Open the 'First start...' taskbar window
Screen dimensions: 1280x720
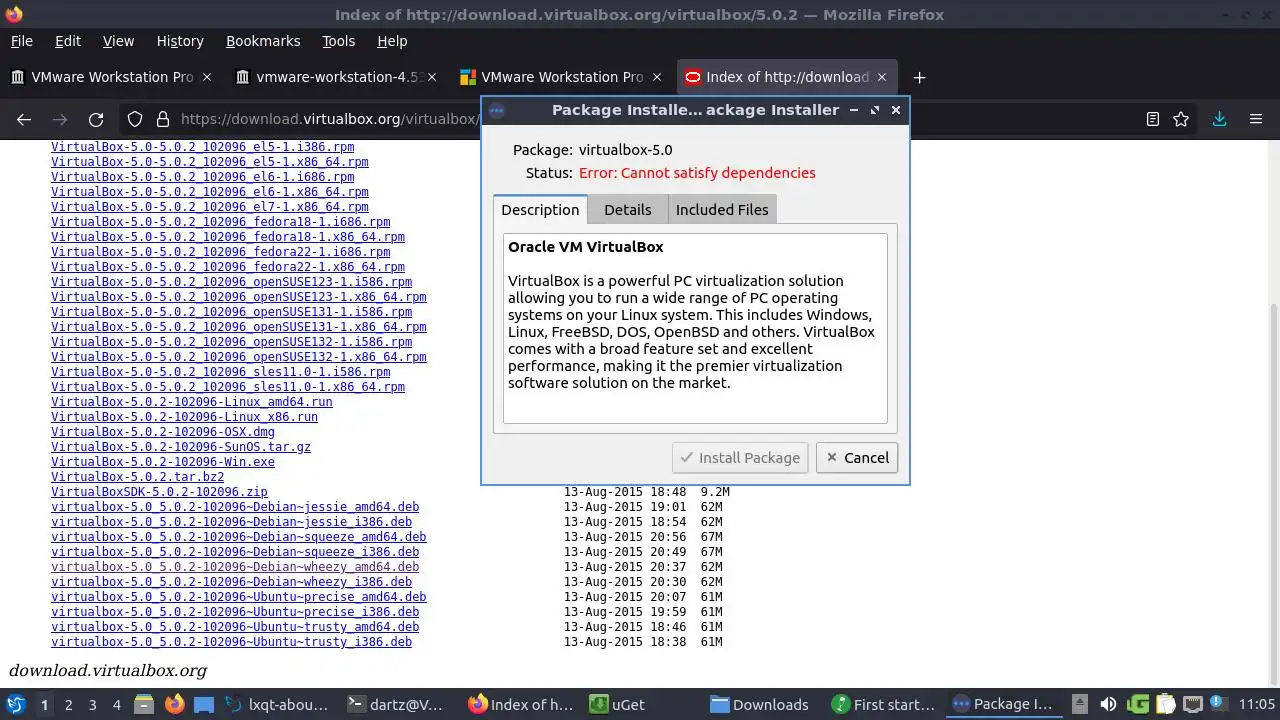click(x=884, y=705)
